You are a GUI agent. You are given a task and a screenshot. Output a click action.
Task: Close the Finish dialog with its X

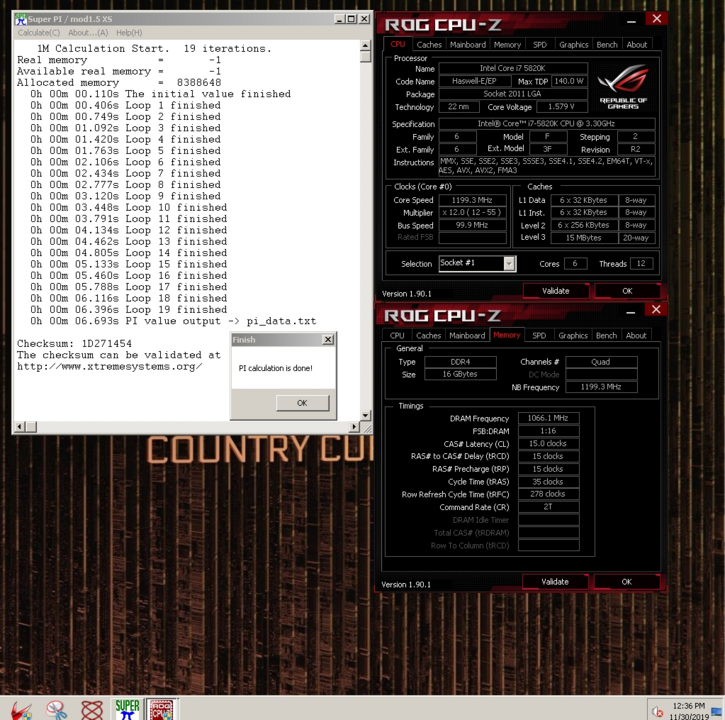coord(328,339)
